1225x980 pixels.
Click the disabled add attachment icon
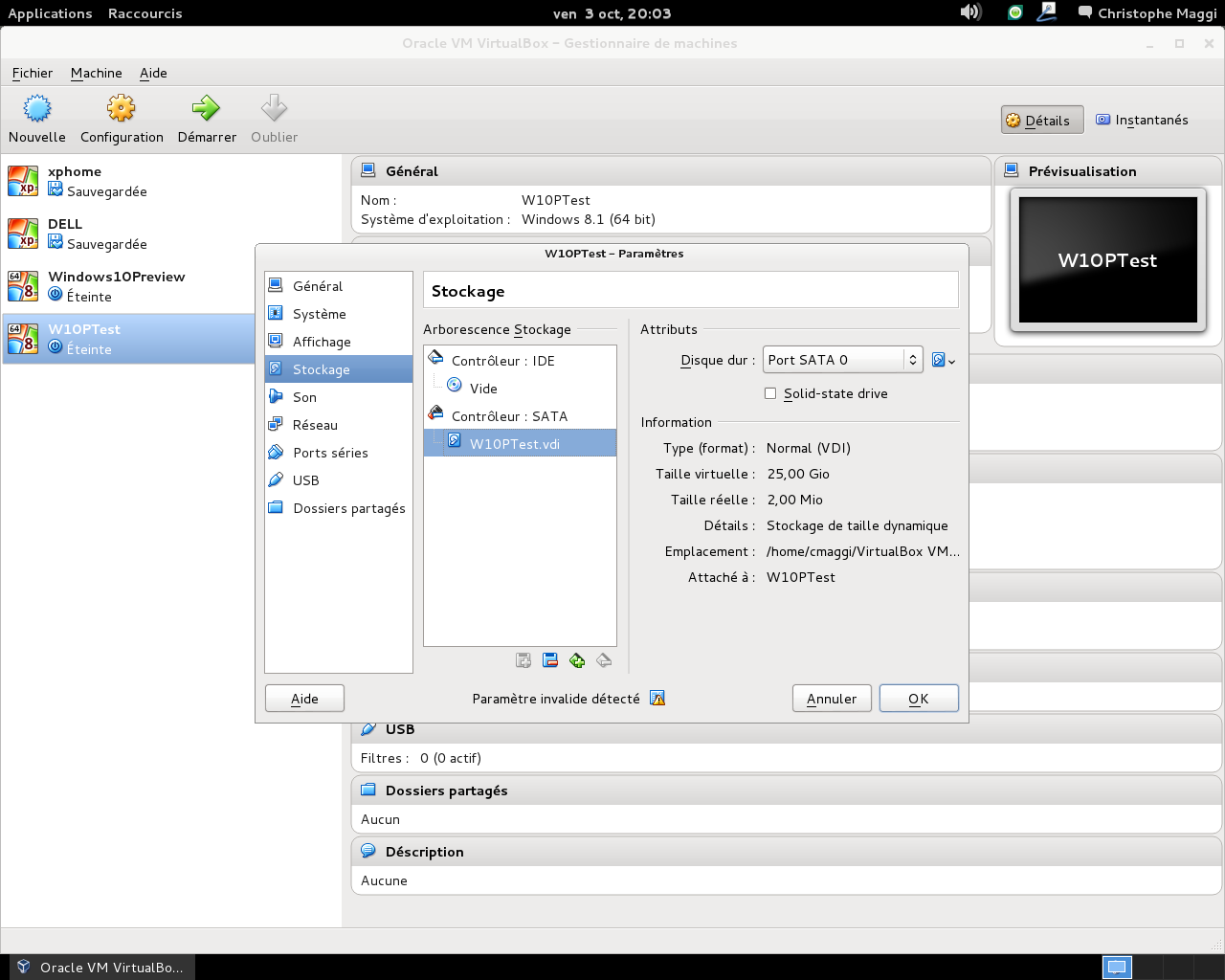click(523, 660)
